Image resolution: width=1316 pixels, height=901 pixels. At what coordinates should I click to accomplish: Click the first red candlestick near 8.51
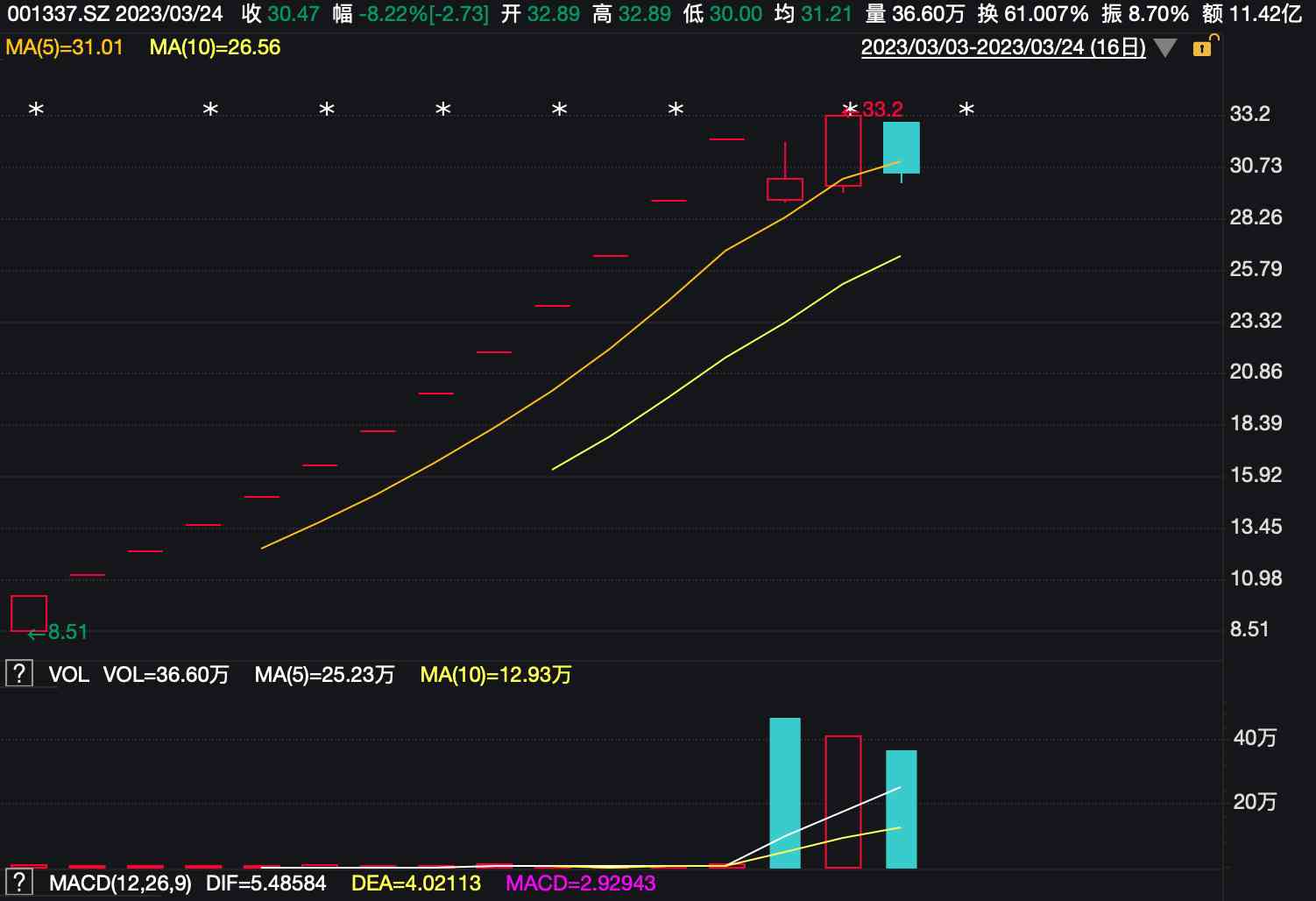(29, 613)
